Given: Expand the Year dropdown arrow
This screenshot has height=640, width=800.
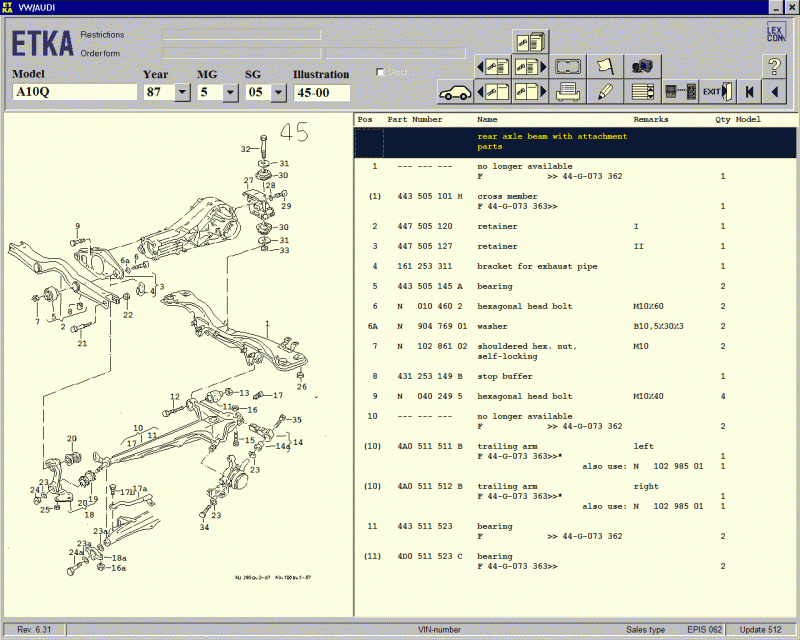Looking at the screenshot, I should click(182, 93).
